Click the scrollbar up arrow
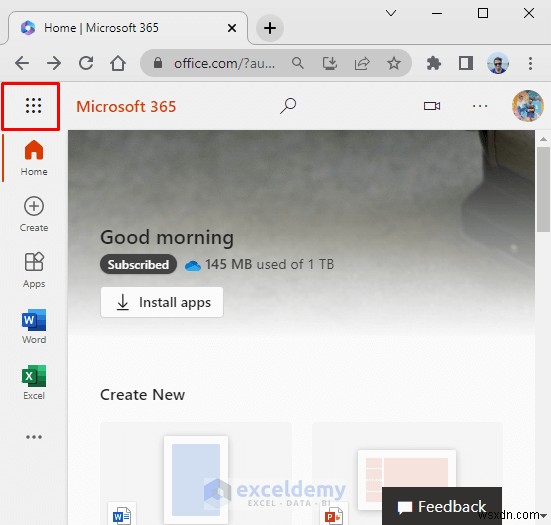The image size is (551, 525). coord(543,139)
